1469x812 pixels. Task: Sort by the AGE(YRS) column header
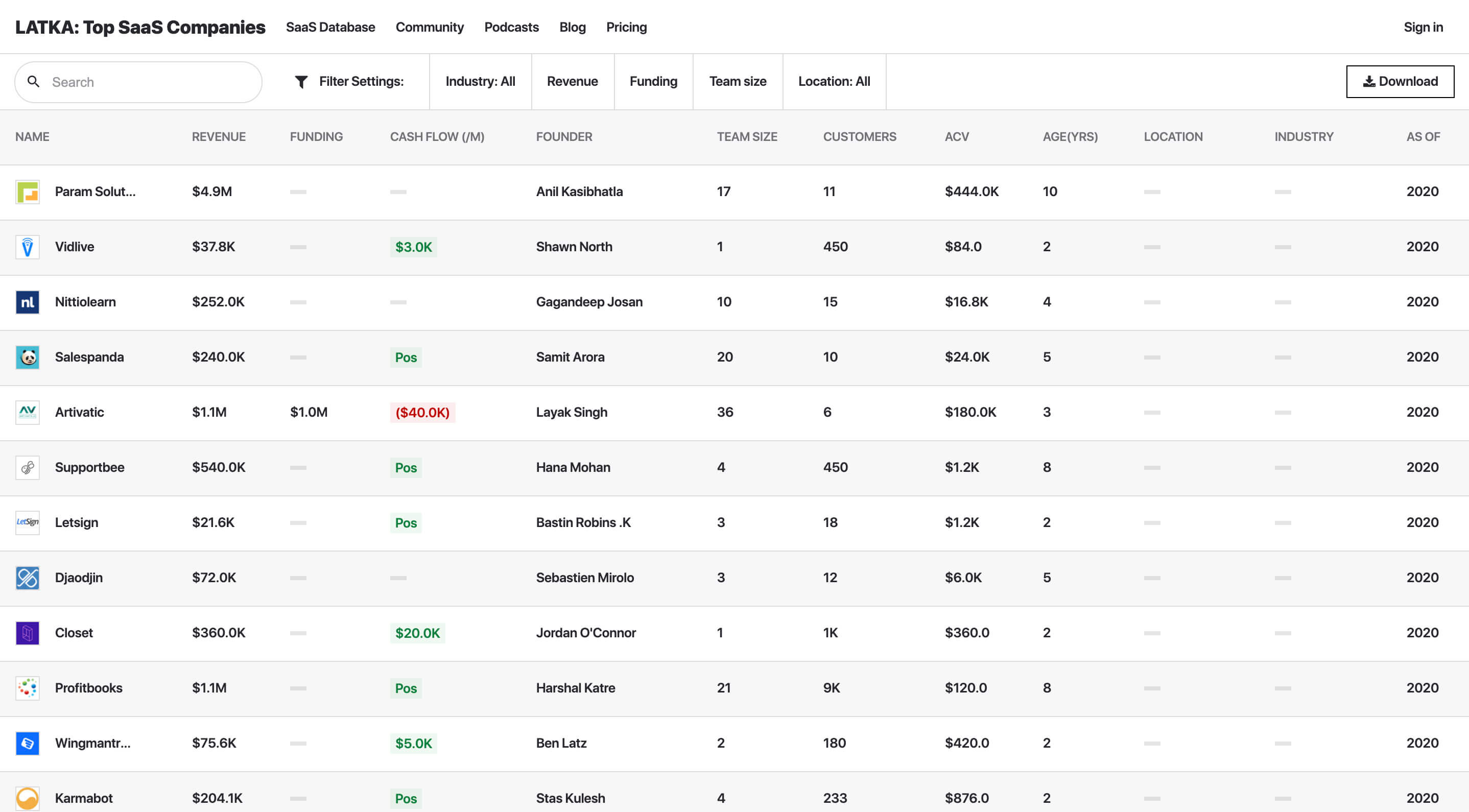point(1071,137)
